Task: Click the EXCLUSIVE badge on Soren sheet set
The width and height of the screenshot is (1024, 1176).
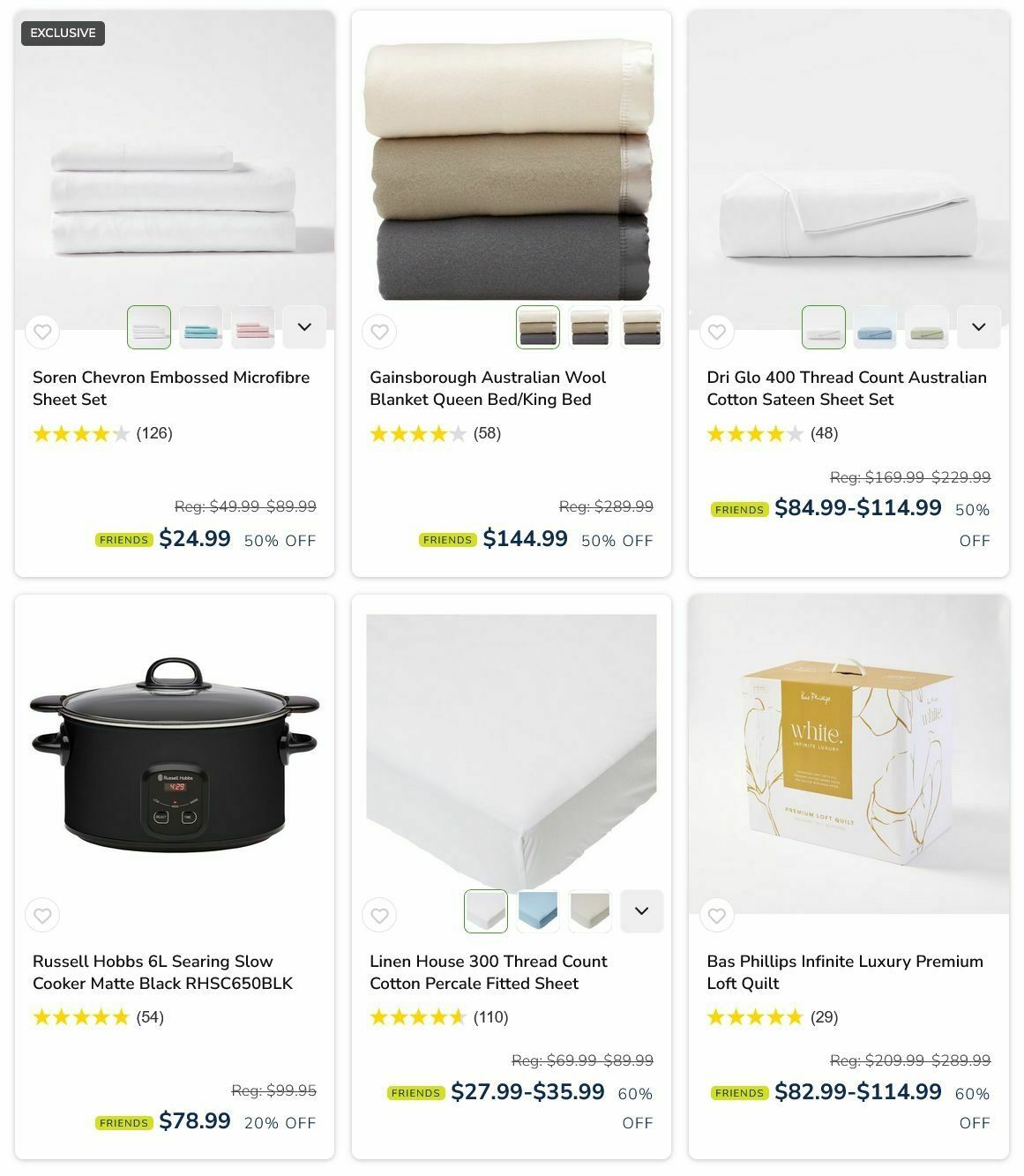Action: pyautogui.click(x=63, y=34)
